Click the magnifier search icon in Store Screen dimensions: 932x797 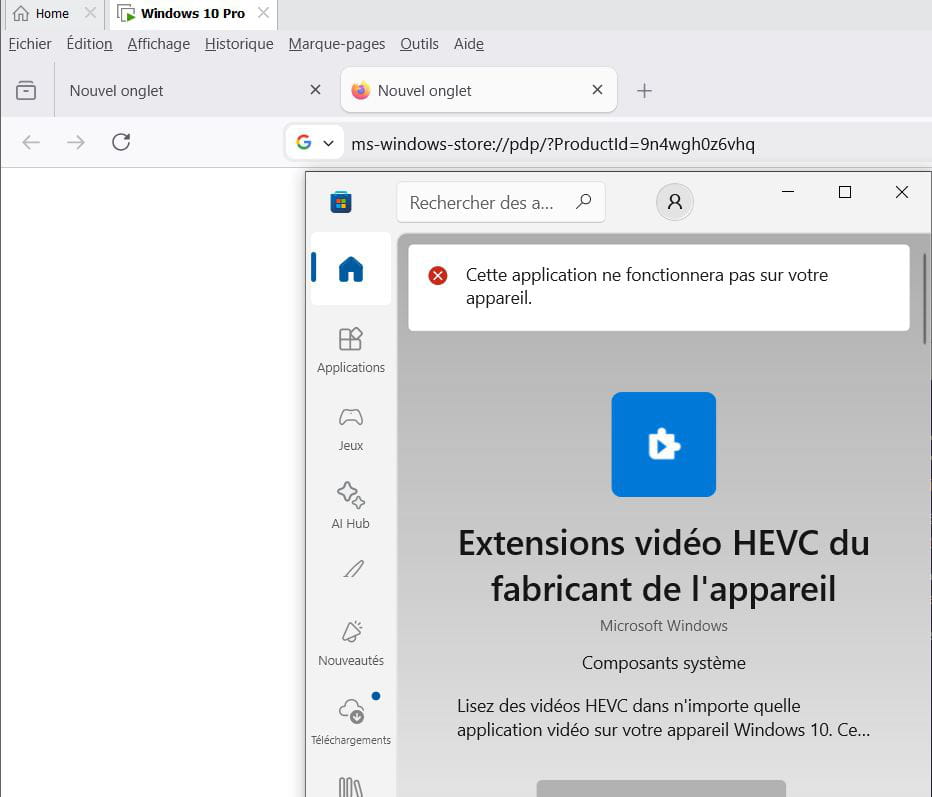click(584, 201)
